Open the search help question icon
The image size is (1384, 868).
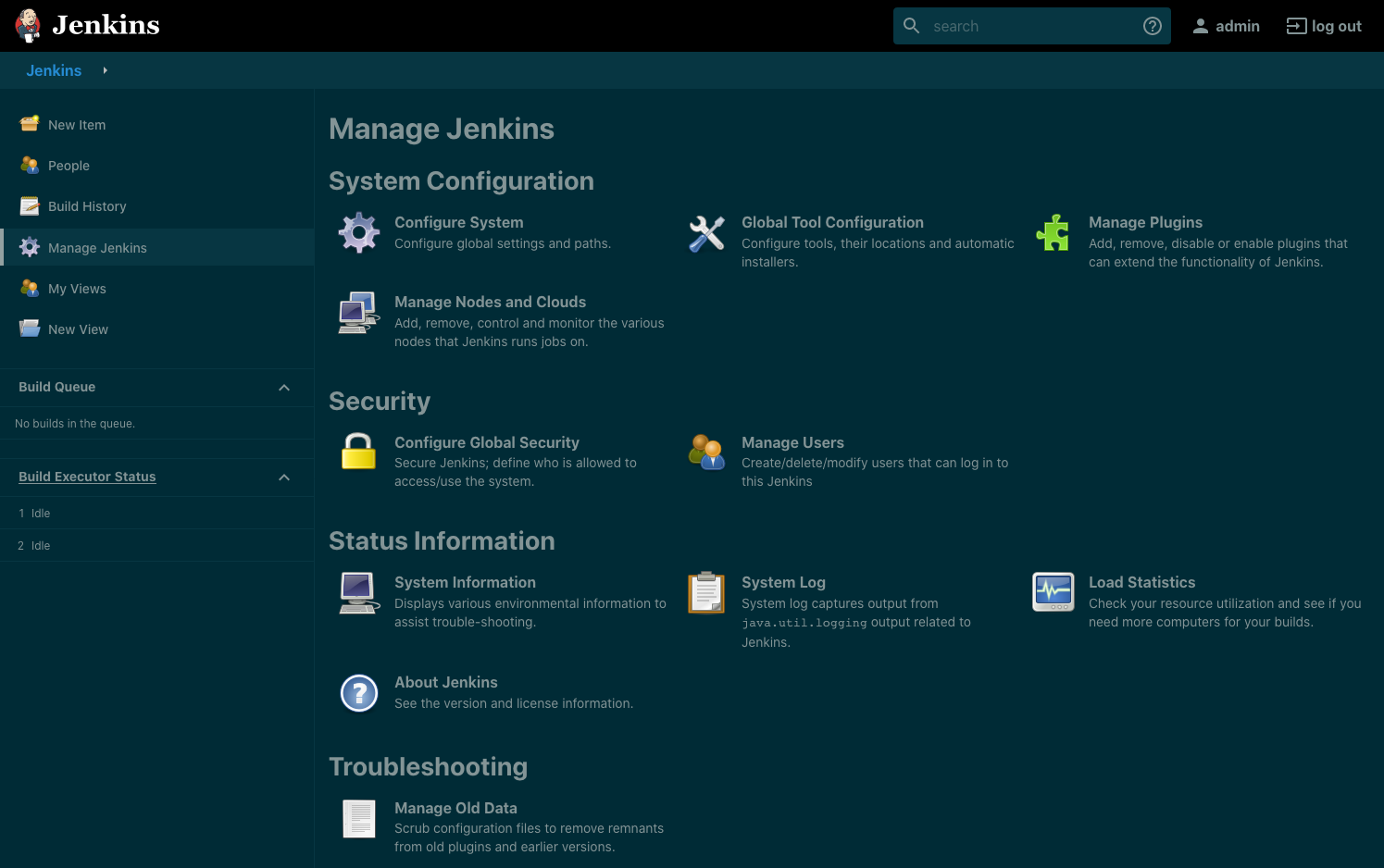click(1153, 26)
